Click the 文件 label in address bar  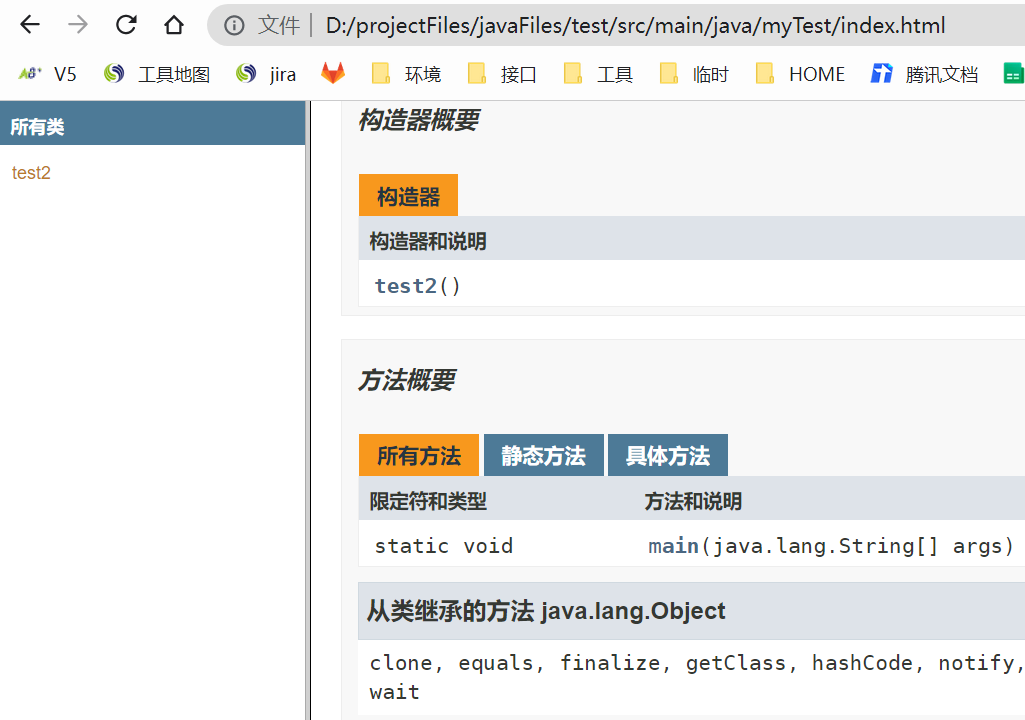tap(279, 26)
